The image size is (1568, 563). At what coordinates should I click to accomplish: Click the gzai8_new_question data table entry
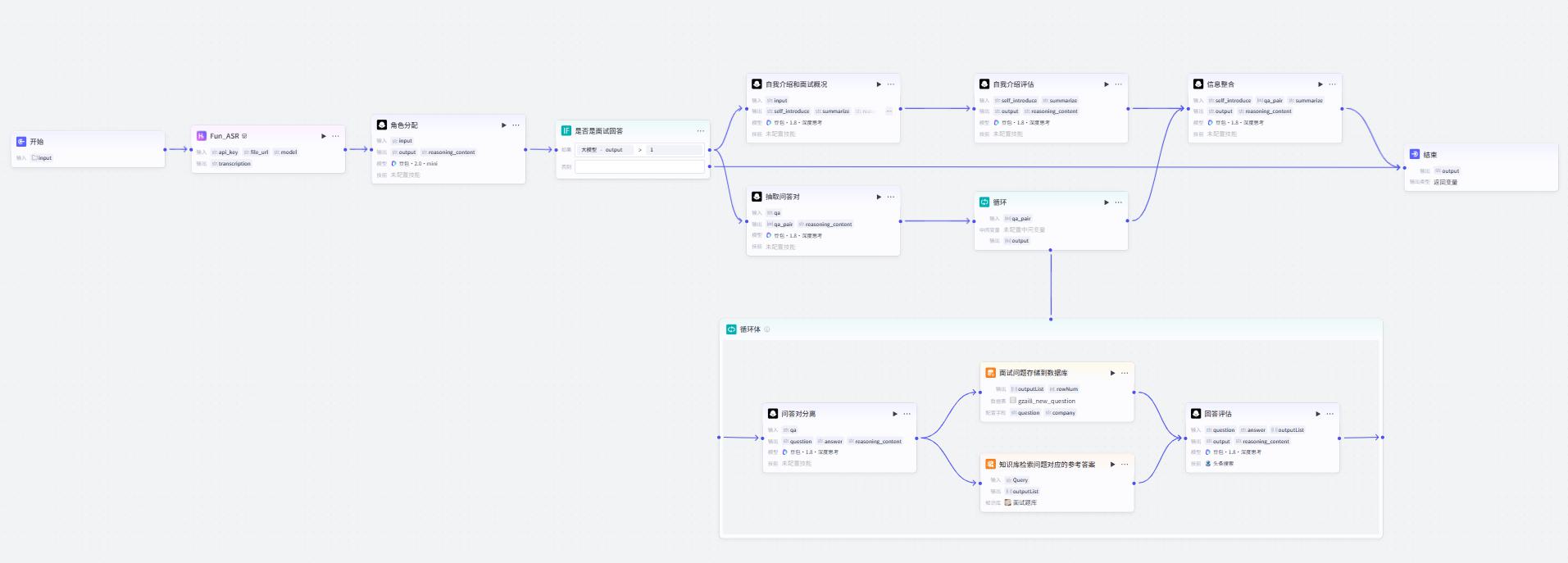pyautogui.click(x=1047, y=401)
